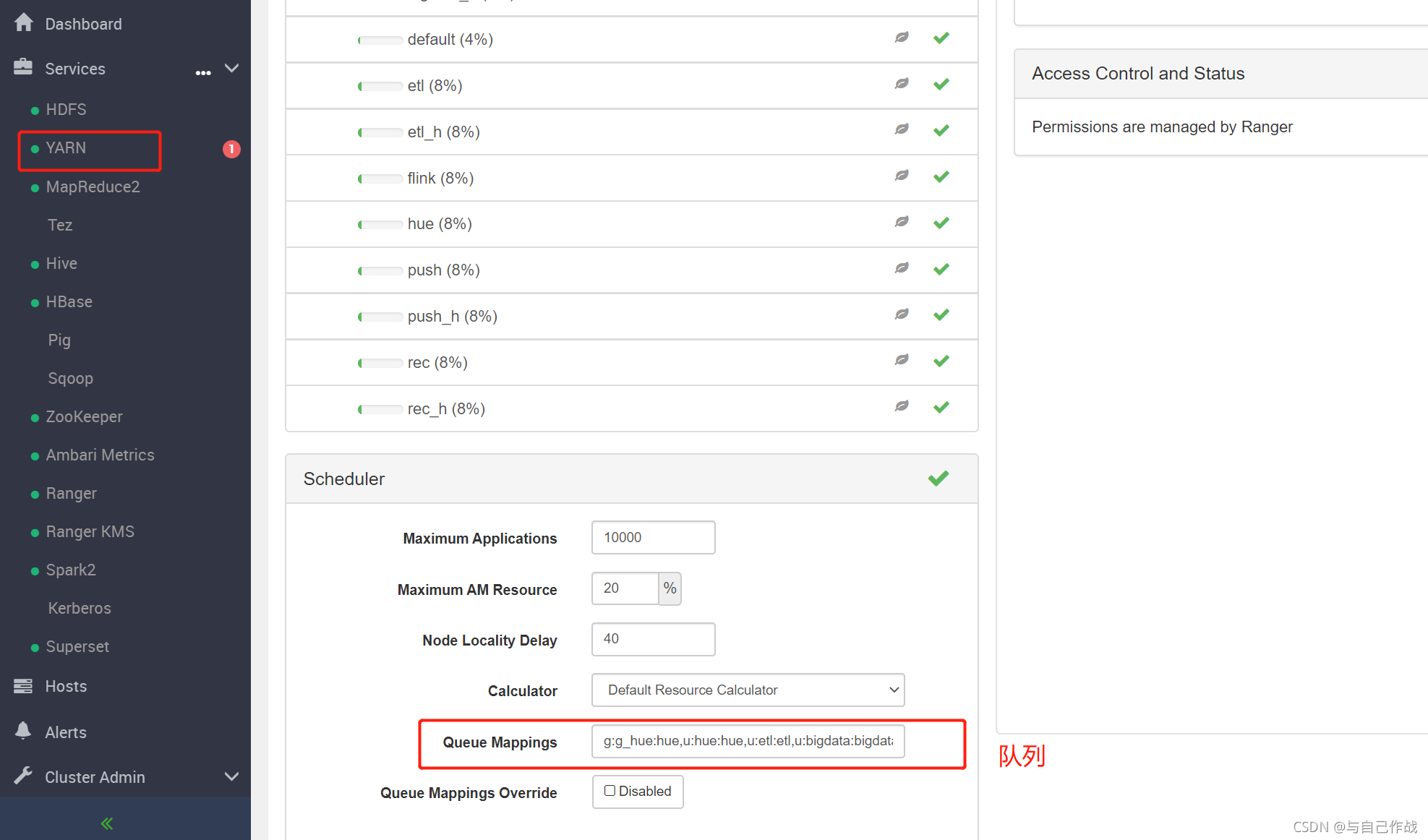Click the Hosts server icon

point(23,685)
